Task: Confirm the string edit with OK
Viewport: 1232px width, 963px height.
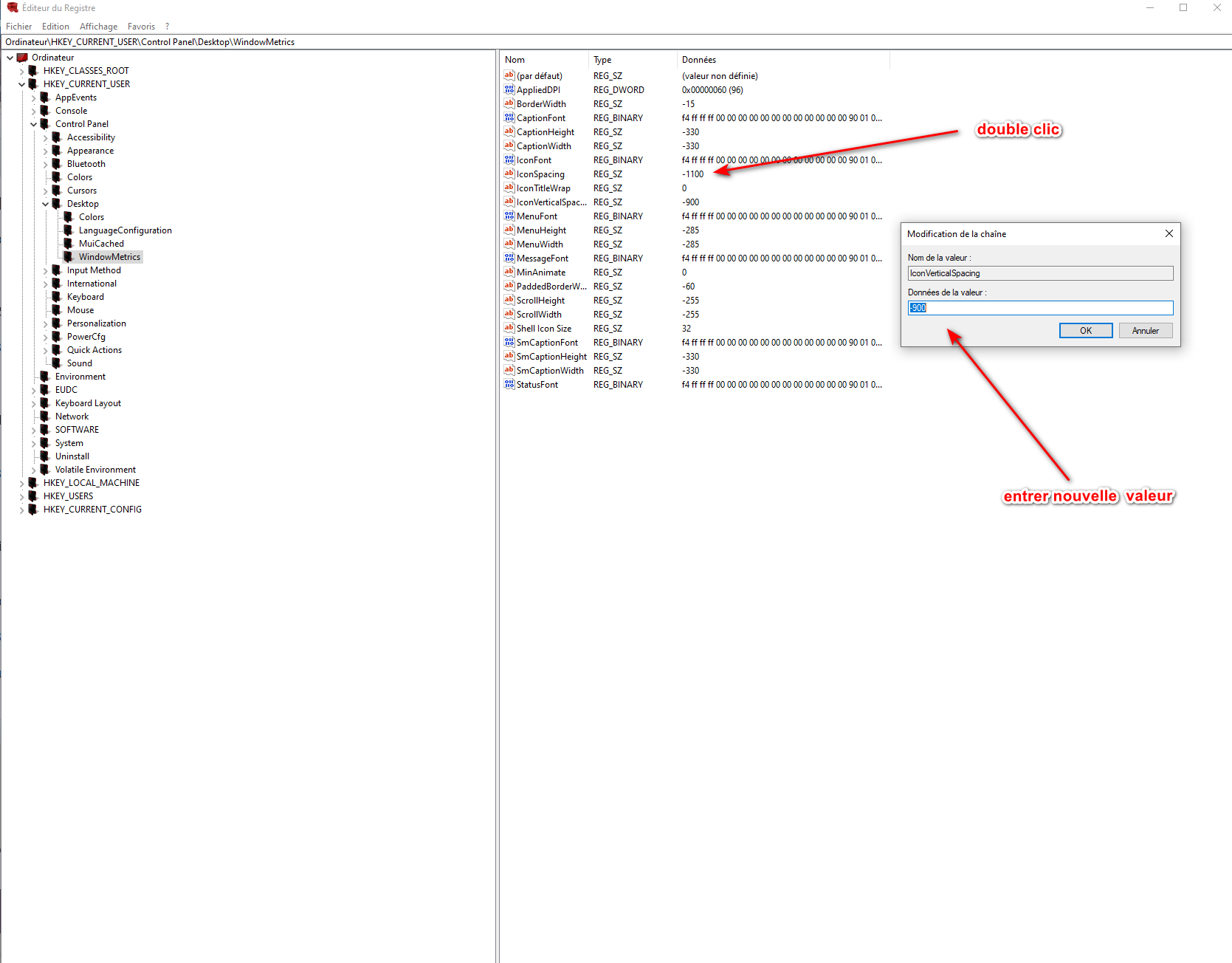Action: [x=1085, y=331]
